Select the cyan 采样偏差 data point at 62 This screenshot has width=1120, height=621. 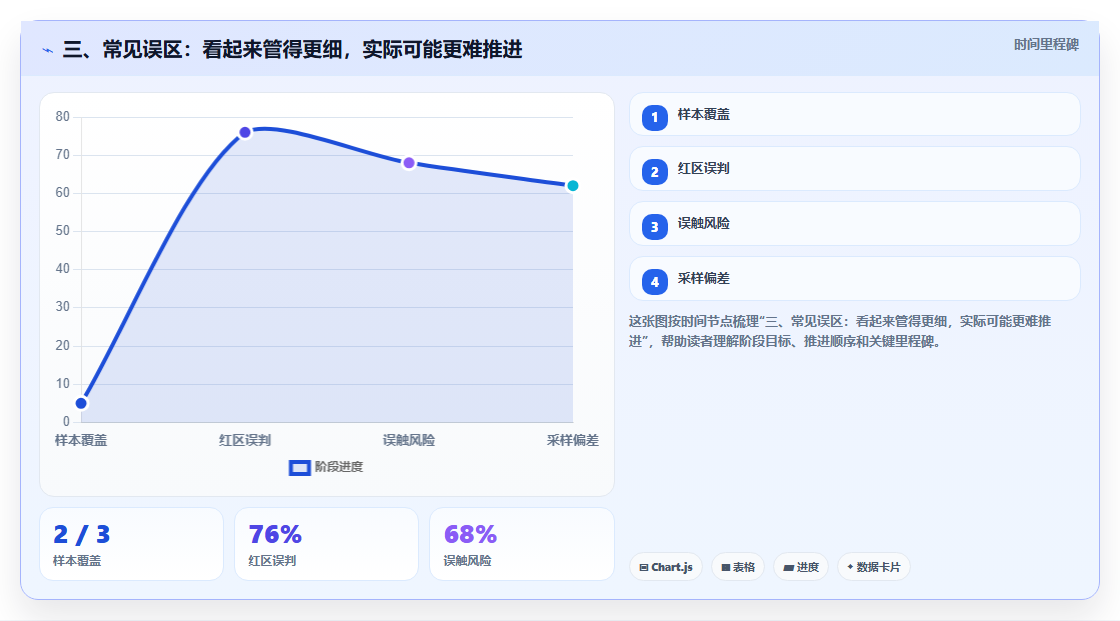572,186
